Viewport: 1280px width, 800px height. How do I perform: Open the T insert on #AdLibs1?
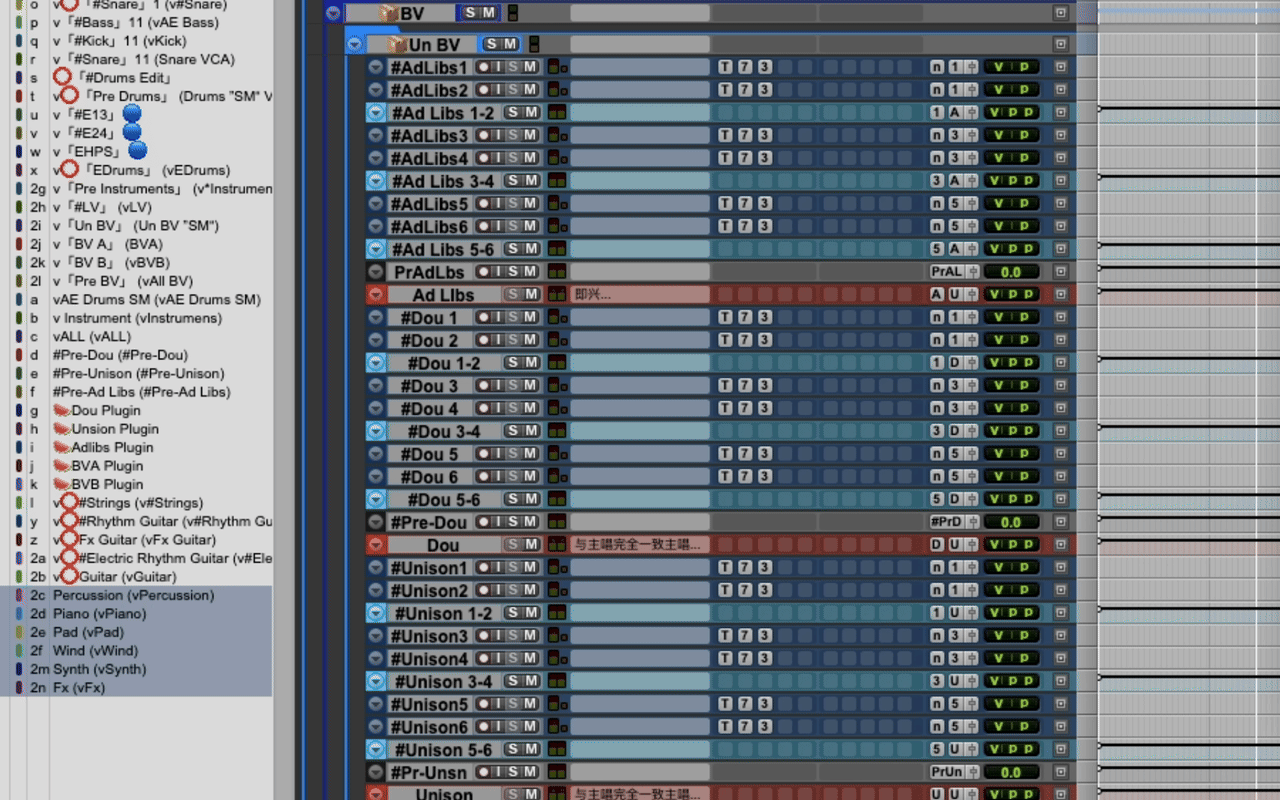[x=726, y=67]
